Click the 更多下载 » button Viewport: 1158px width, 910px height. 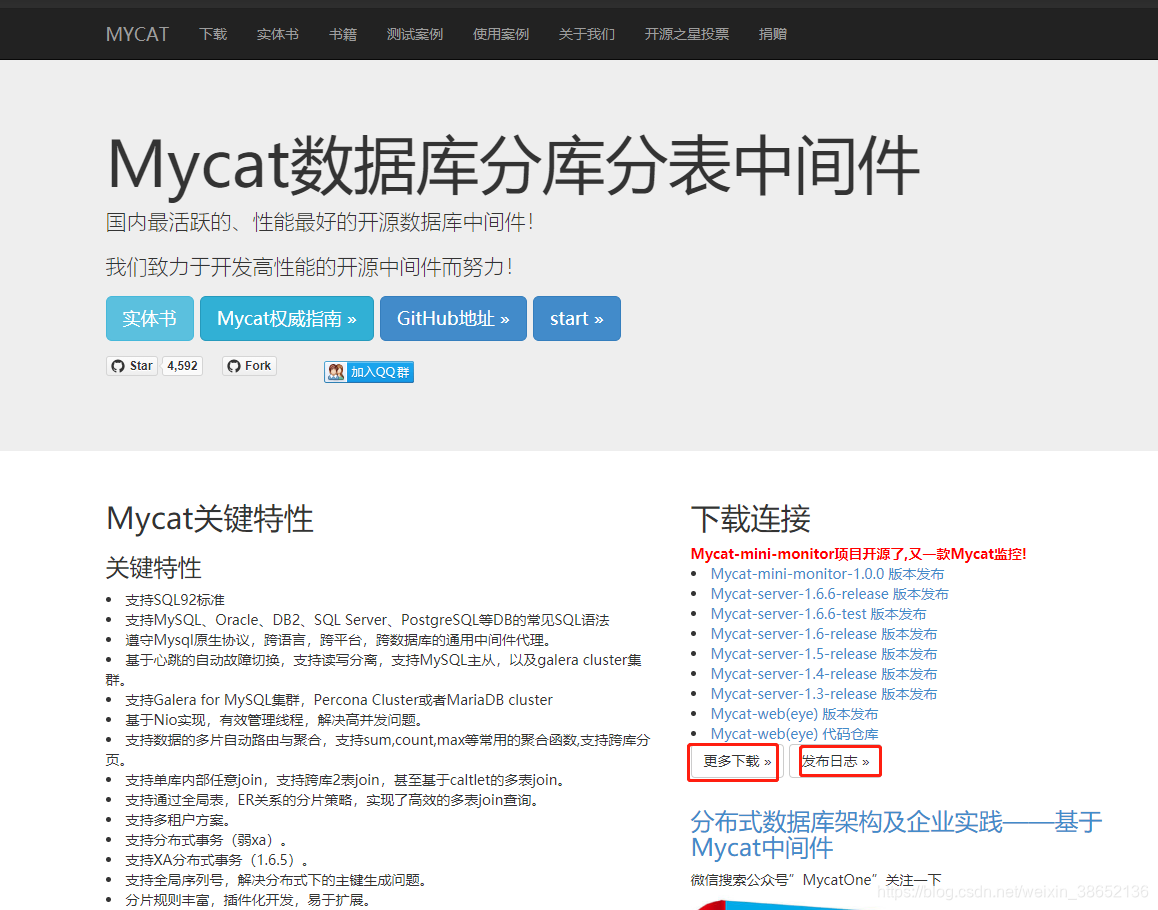(x=736, y=762)
